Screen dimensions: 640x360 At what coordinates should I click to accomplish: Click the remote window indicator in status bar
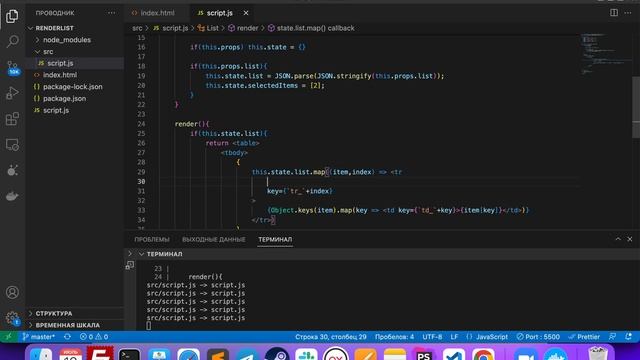[8, 337]
